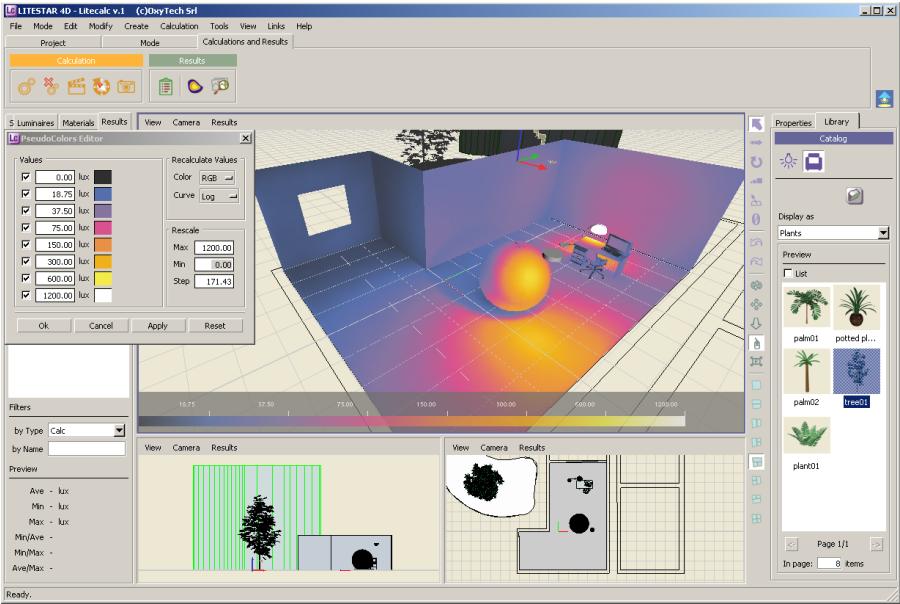
Task: Select the lamp icon in the Catalog panel
Action: click(788, 160)
